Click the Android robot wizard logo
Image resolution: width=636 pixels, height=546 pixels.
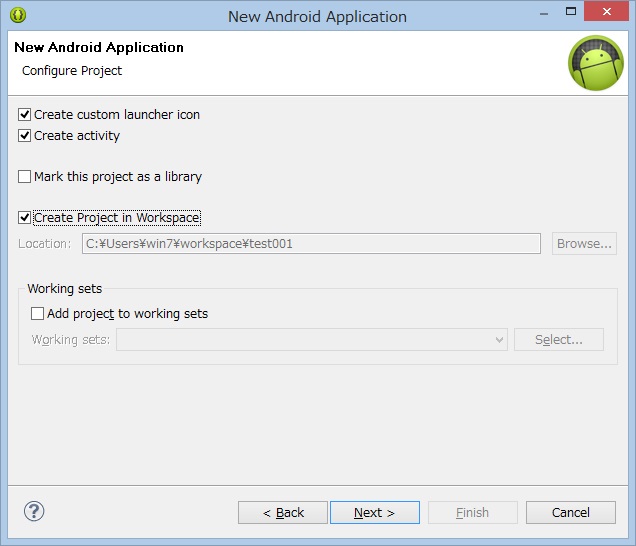tap(595, 63)
